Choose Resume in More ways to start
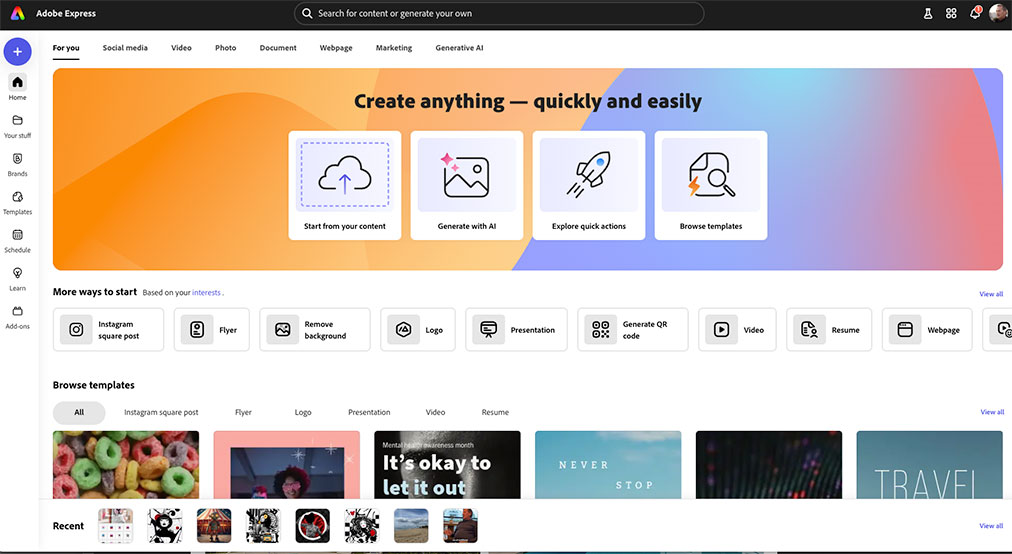 829,329
